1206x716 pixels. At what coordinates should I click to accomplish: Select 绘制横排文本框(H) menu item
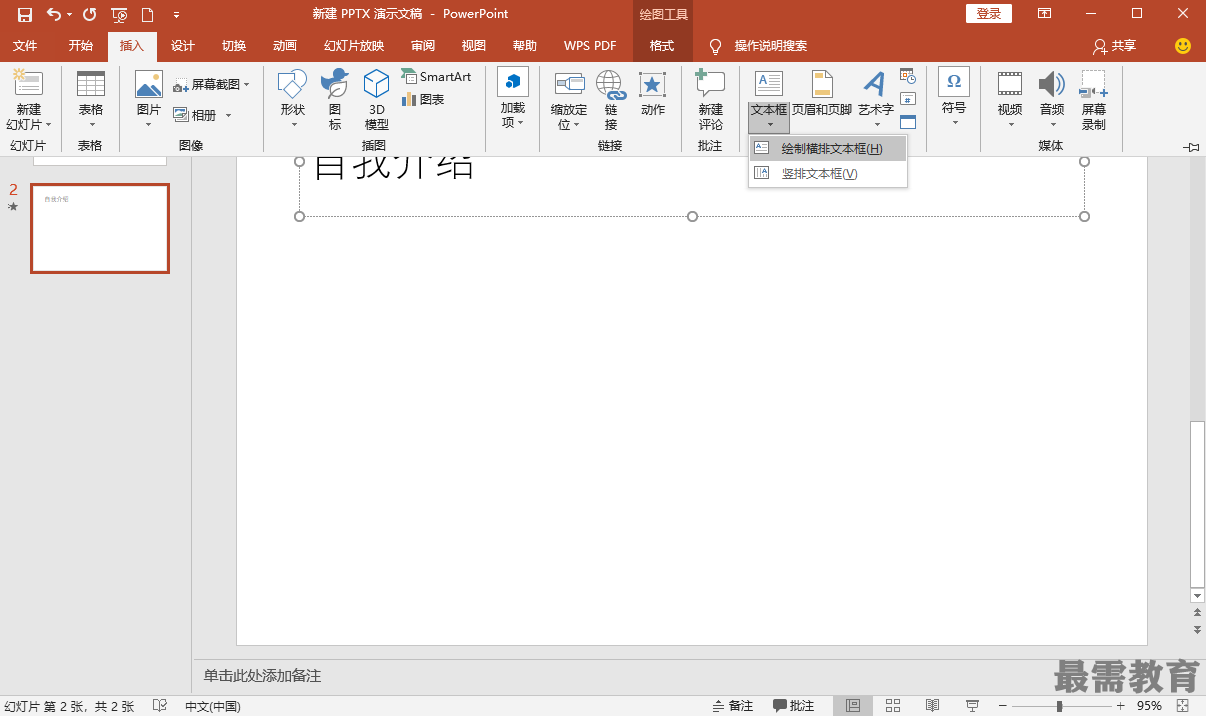click(828, 149)
